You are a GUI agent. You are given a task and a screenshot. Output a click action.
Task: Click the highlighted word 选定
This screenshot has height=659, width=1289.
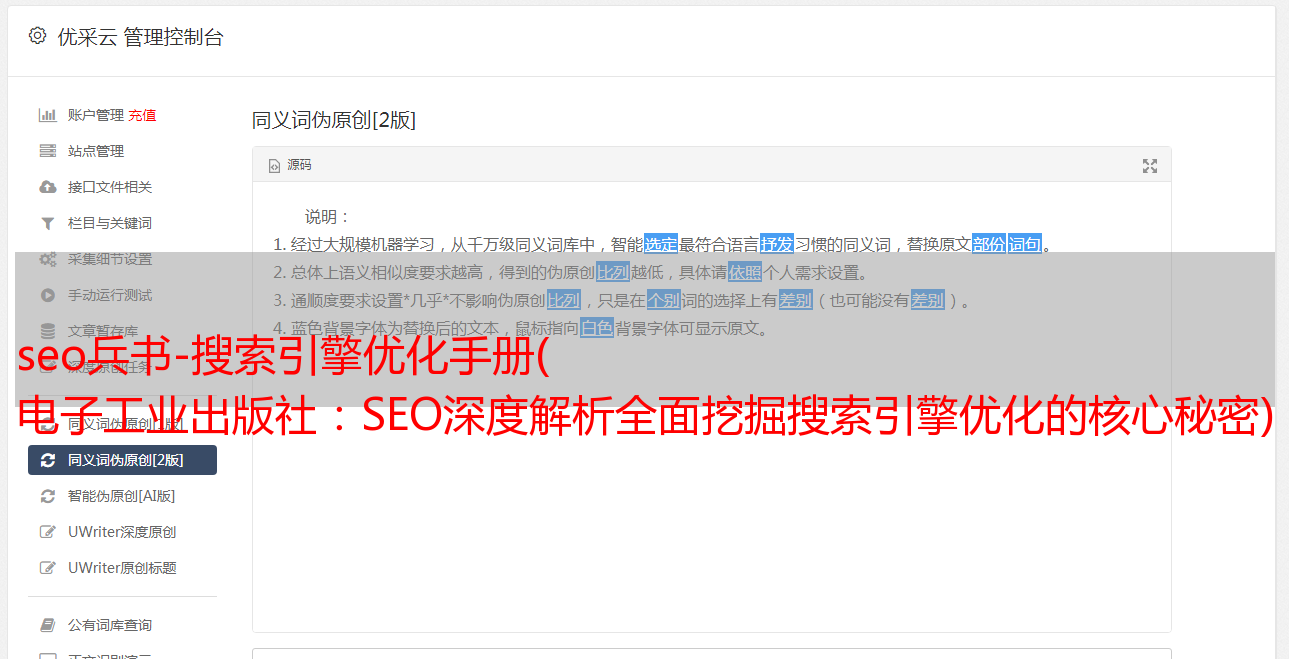[x=661, y=244]
